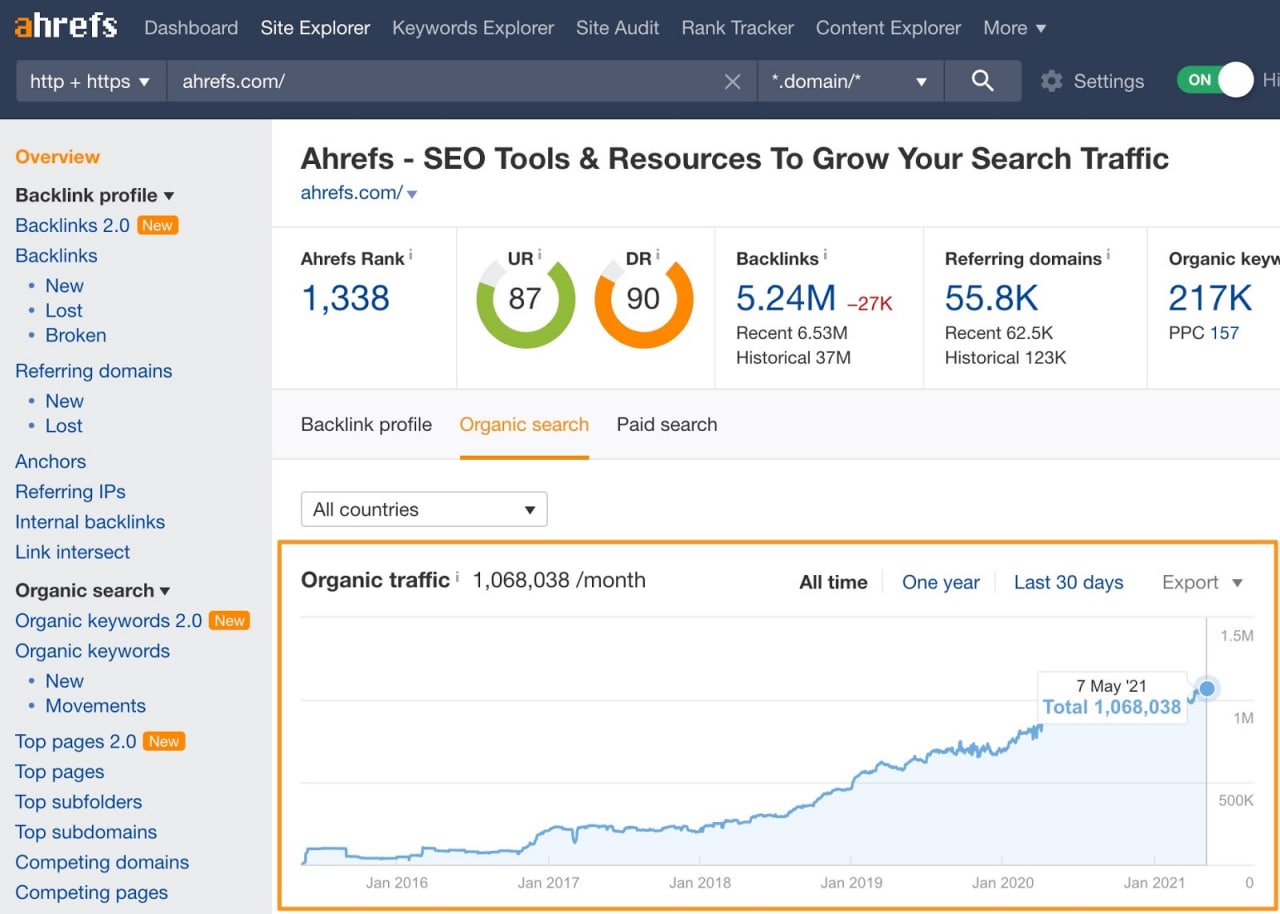Open the Export menu
The width and height of the screenshot is (1280, 914).
point(1201,582)
